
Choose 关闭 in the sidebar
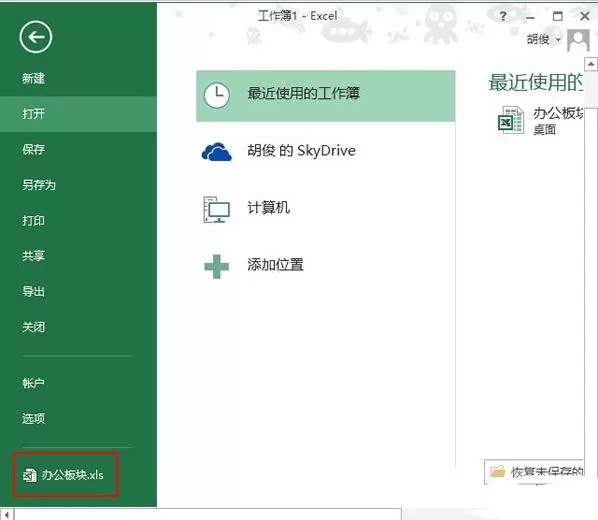pos(34,327)
